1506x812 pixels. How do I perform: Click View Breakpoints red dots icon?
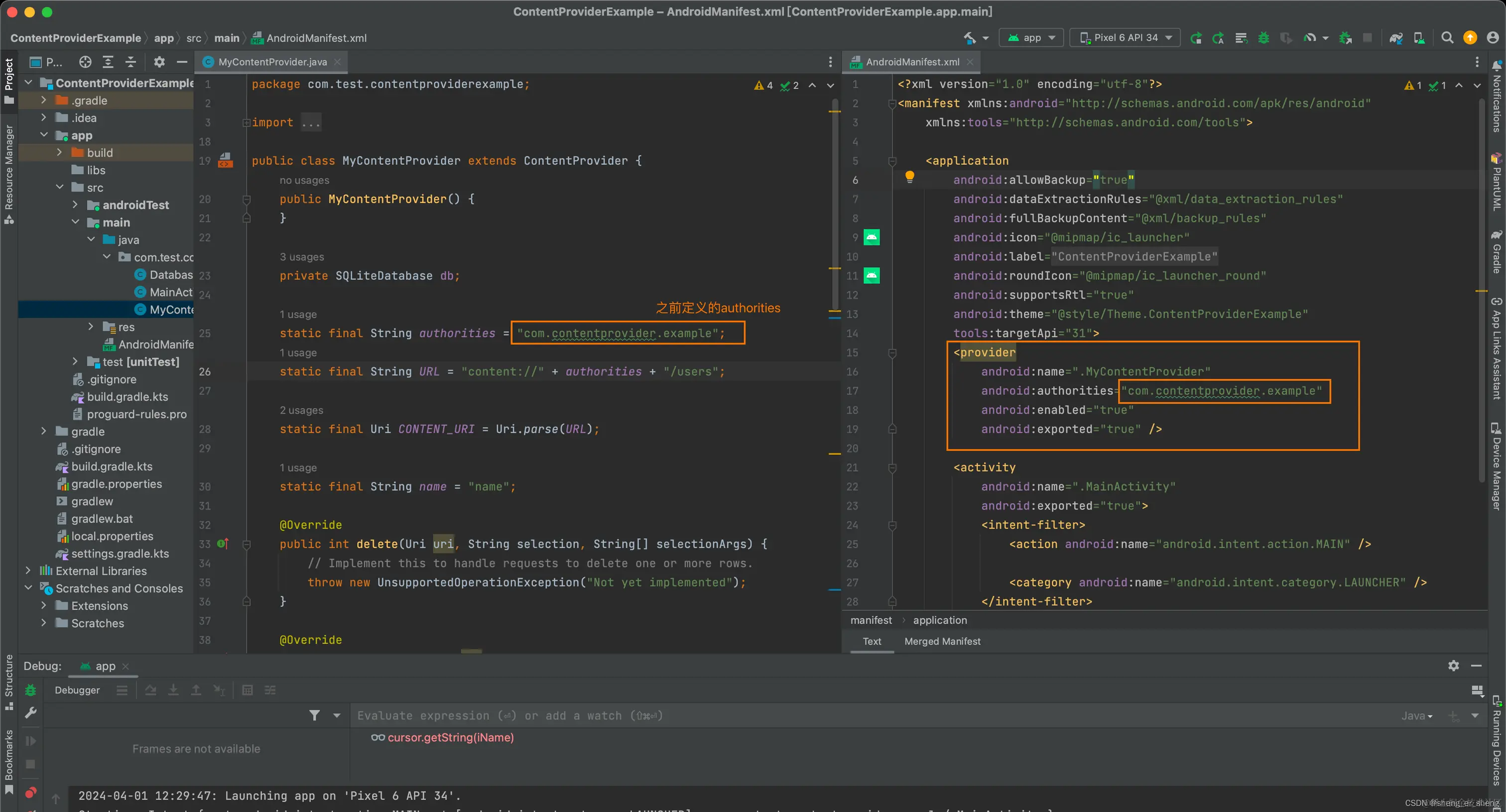coord(30,793)
